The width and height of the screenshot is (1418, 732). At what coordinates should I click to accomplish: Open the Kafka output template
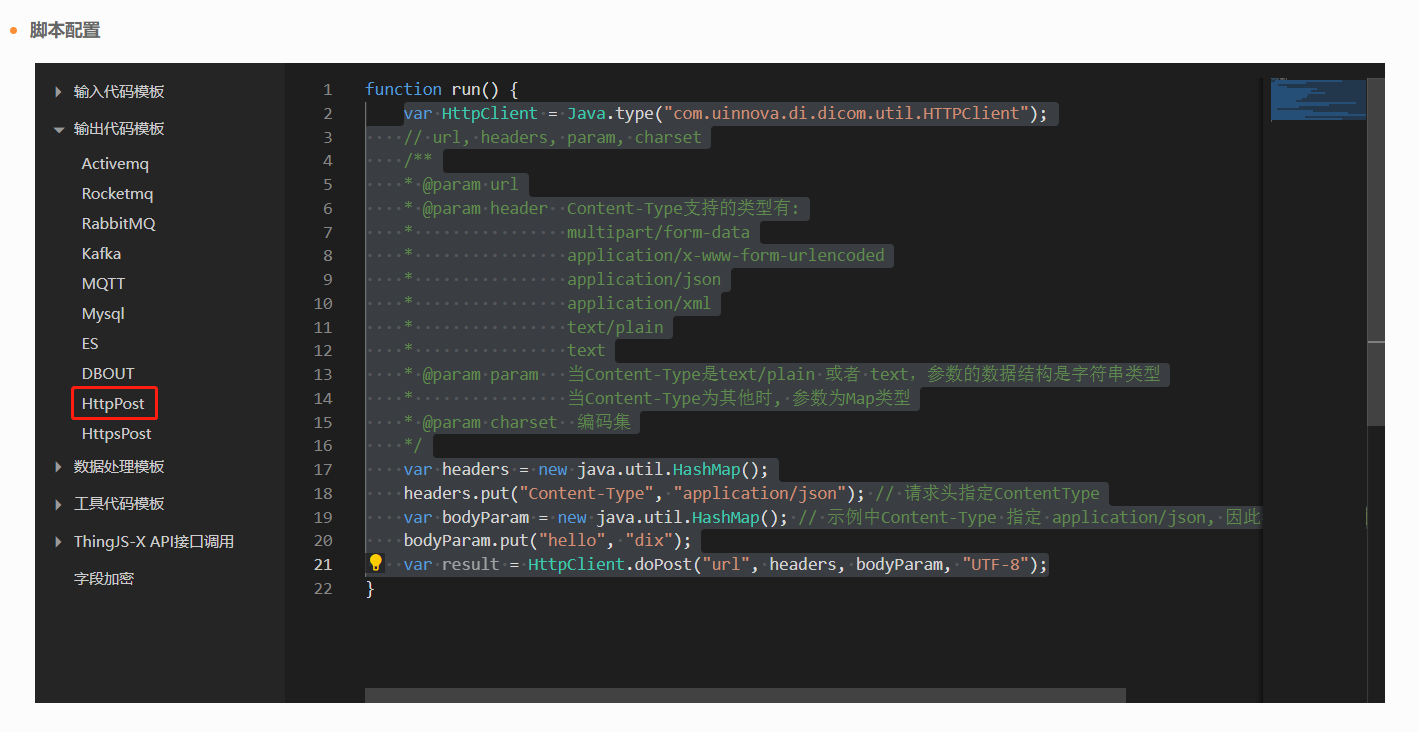tap(101, 254)
